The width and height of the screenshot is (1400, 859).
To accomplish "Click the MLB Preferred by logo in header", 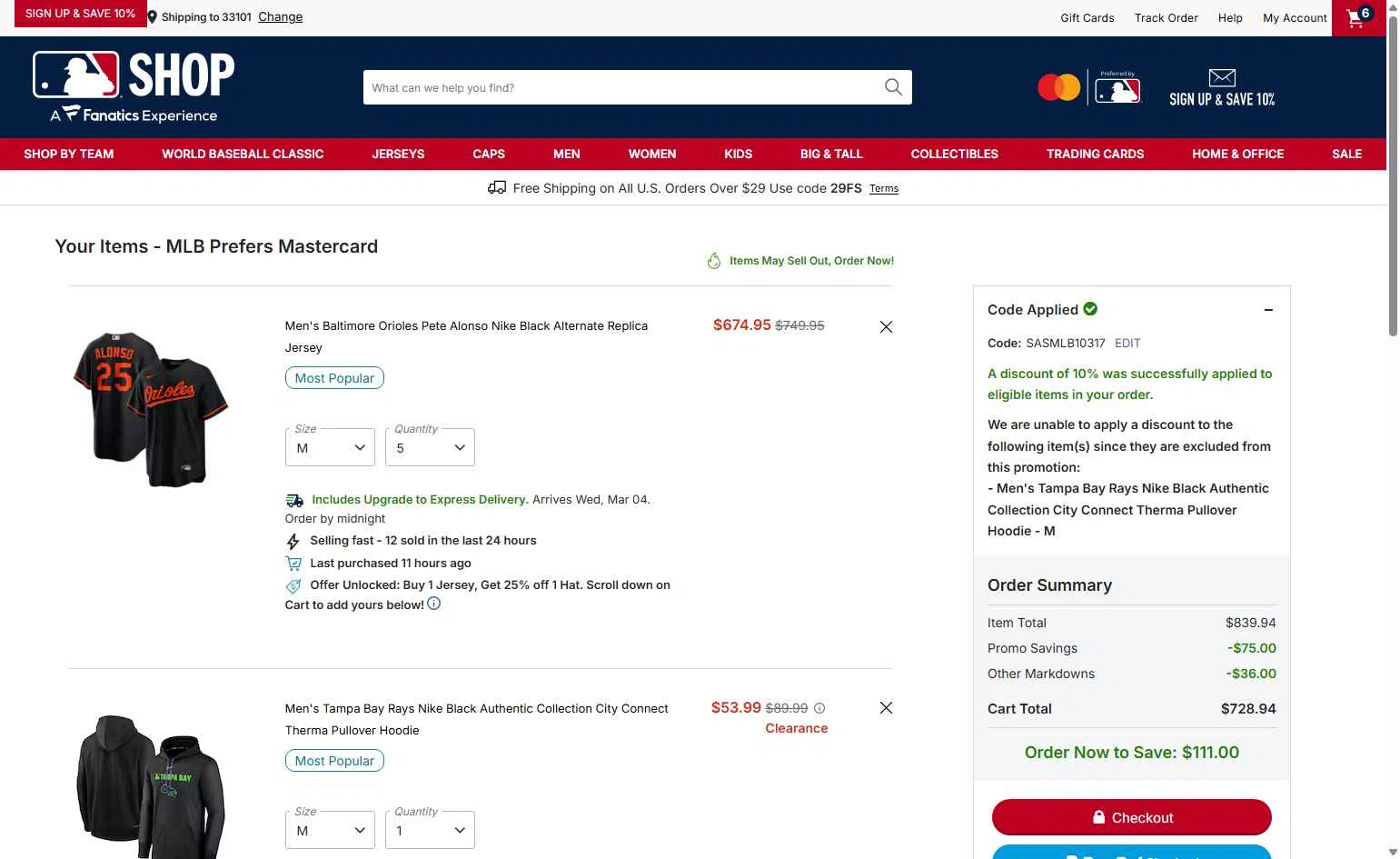I will click(1117, 87).
